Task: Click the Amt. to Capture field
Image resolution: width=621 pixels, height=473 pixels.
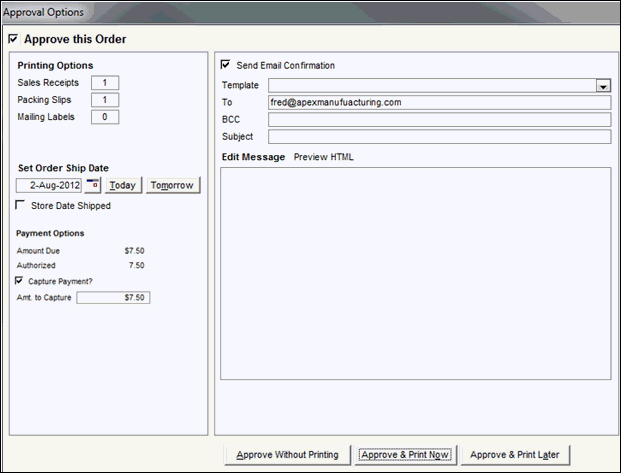Action: click(x=113, y=298)
